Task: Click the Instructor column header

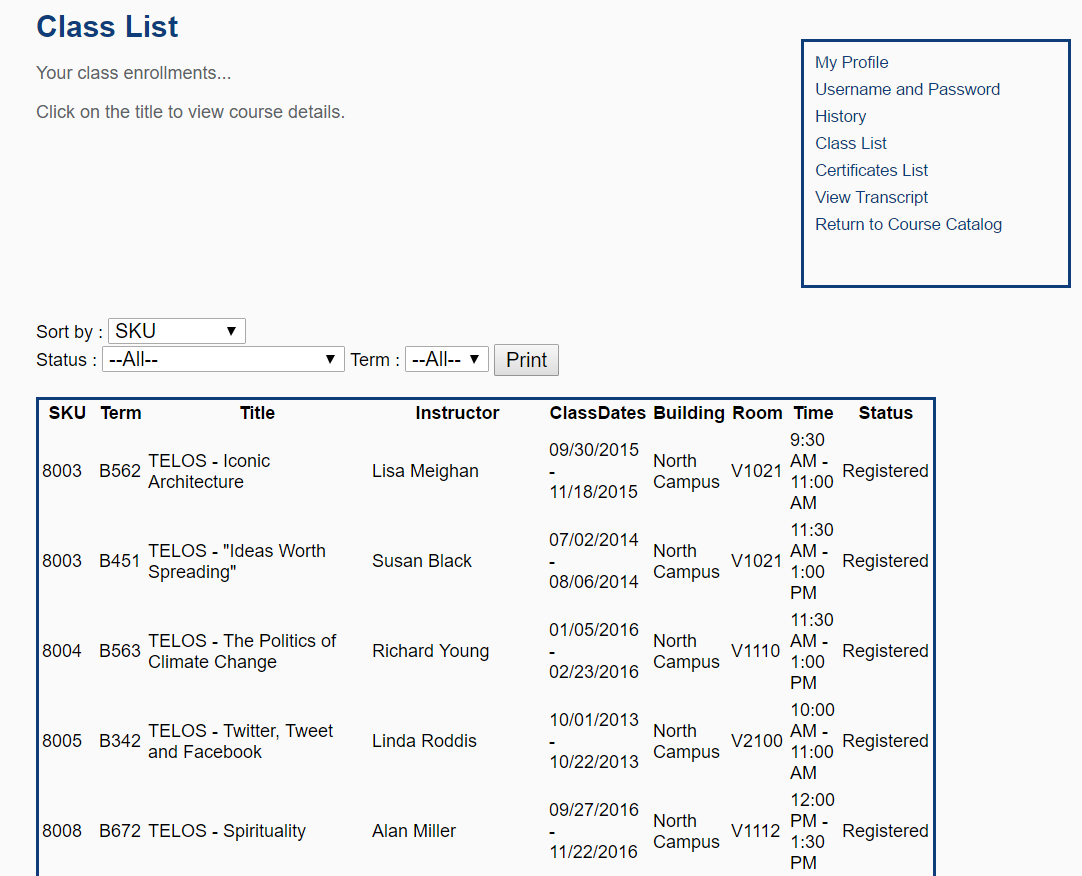Action: (x=457, y=413)
